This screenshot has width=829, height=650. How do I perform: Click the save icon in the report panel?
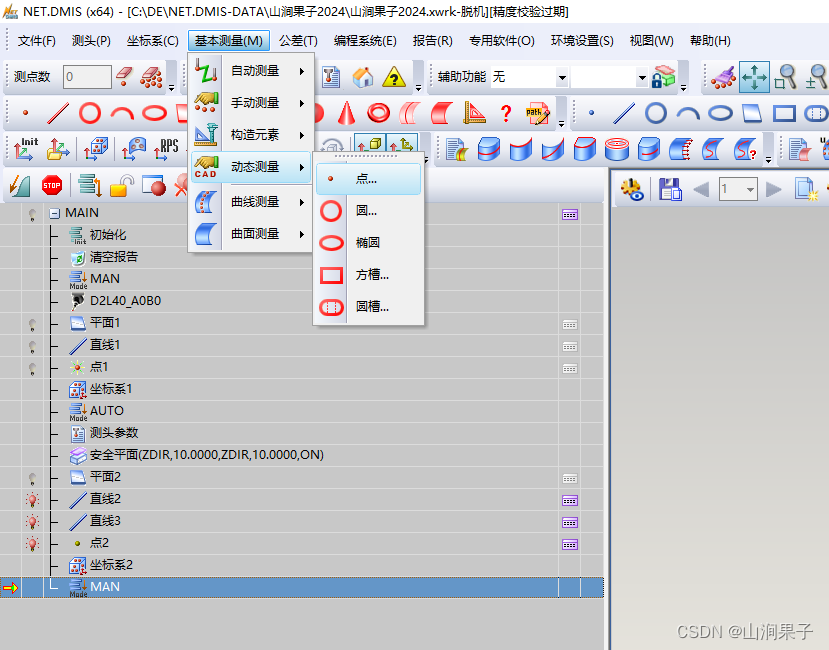pos(671,188)
